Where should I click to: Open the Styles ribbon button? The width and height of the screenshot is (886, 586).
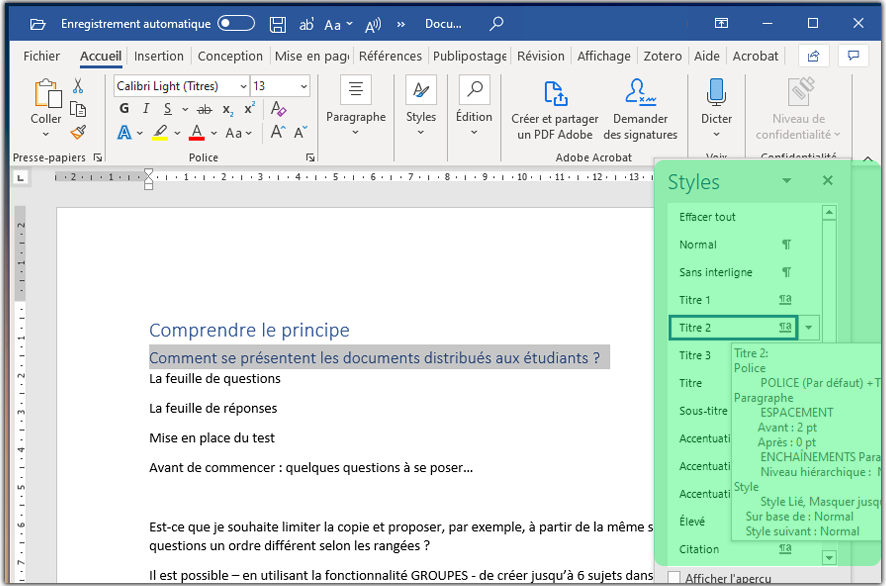[x=421, y=107]
